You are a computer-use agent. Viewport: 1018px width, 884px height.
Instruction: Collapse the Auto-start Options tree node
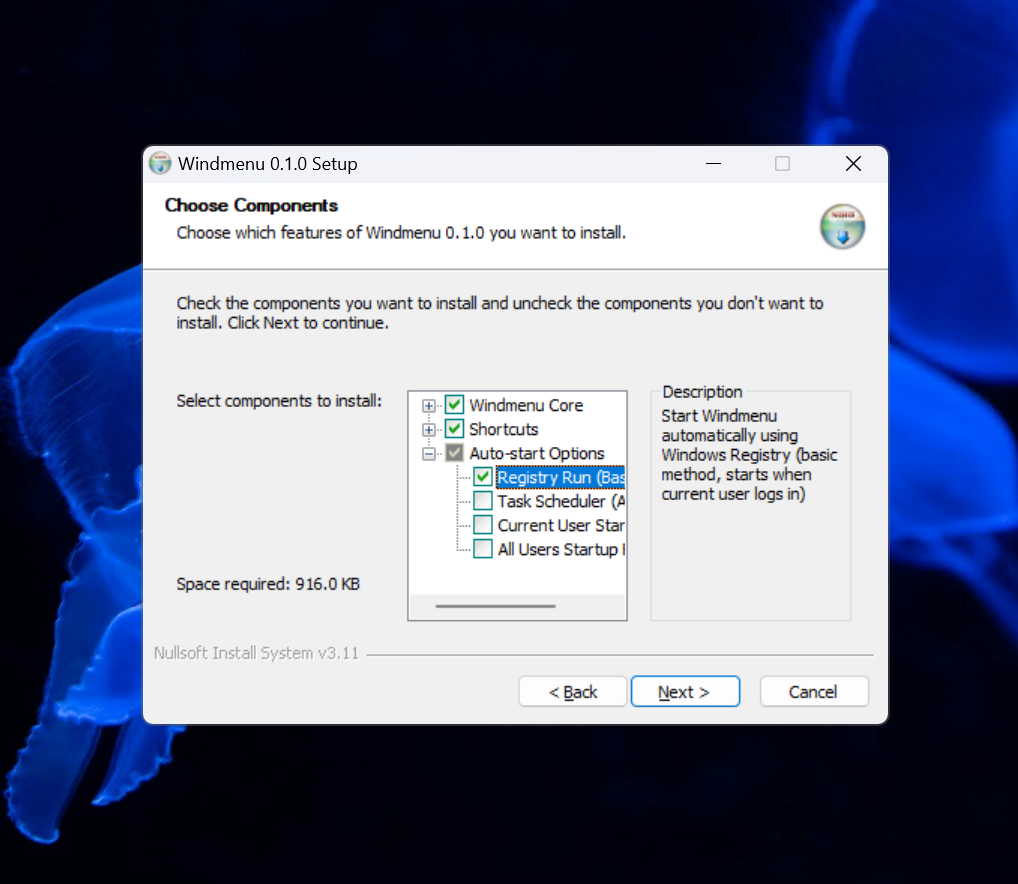coord(429,453)
